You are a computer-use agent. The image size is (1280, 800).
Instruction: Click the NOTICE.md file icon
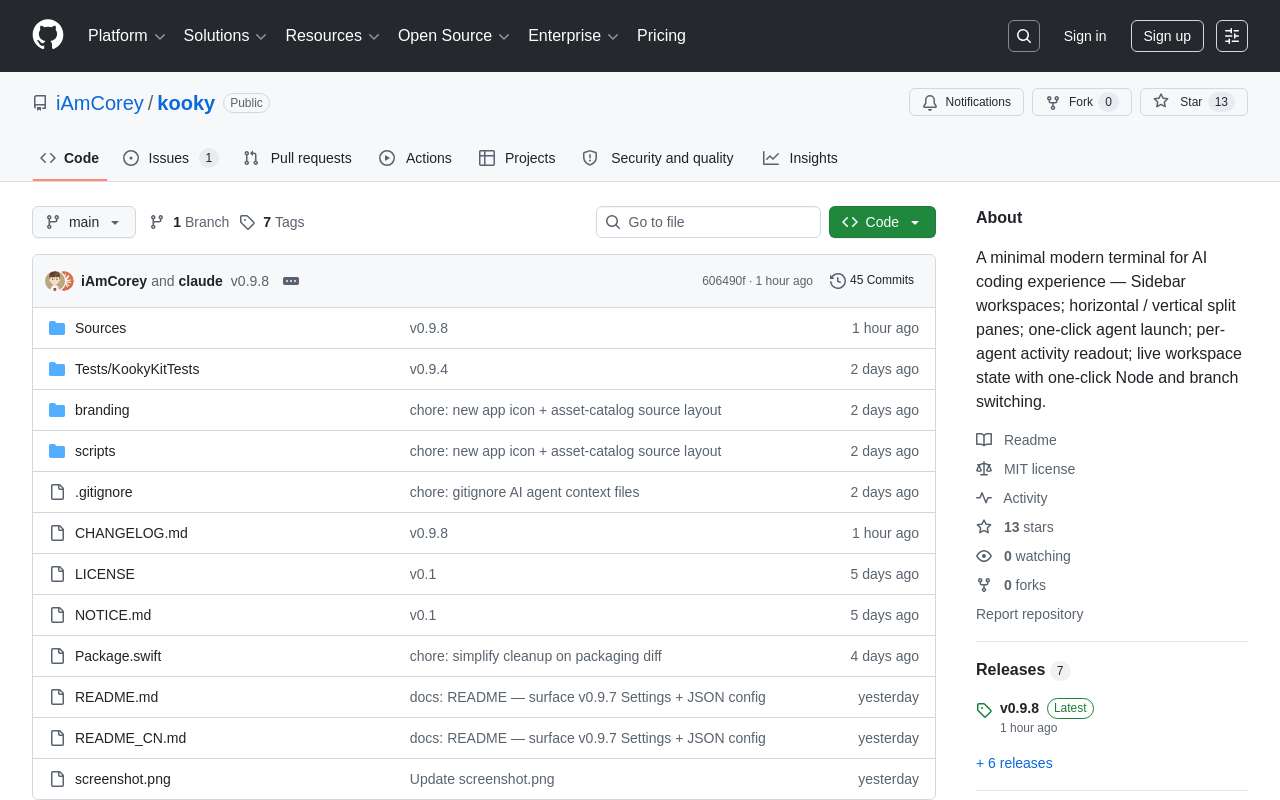pos(57,615)
